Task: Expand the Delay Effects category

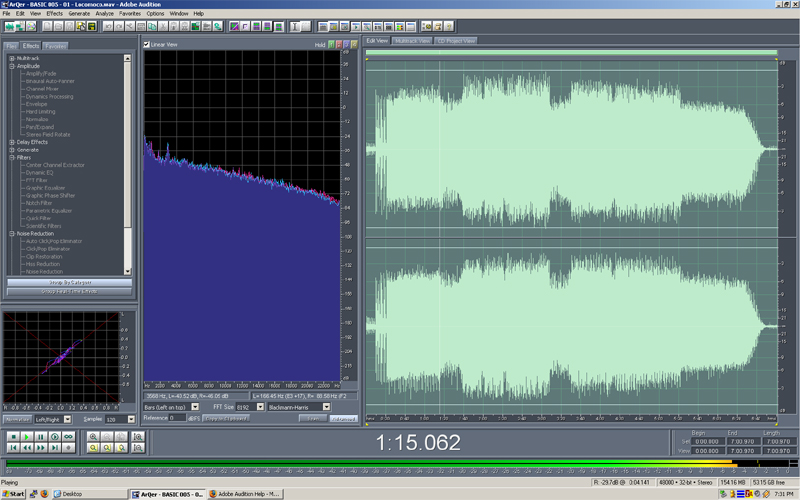Action: [12, 142]
